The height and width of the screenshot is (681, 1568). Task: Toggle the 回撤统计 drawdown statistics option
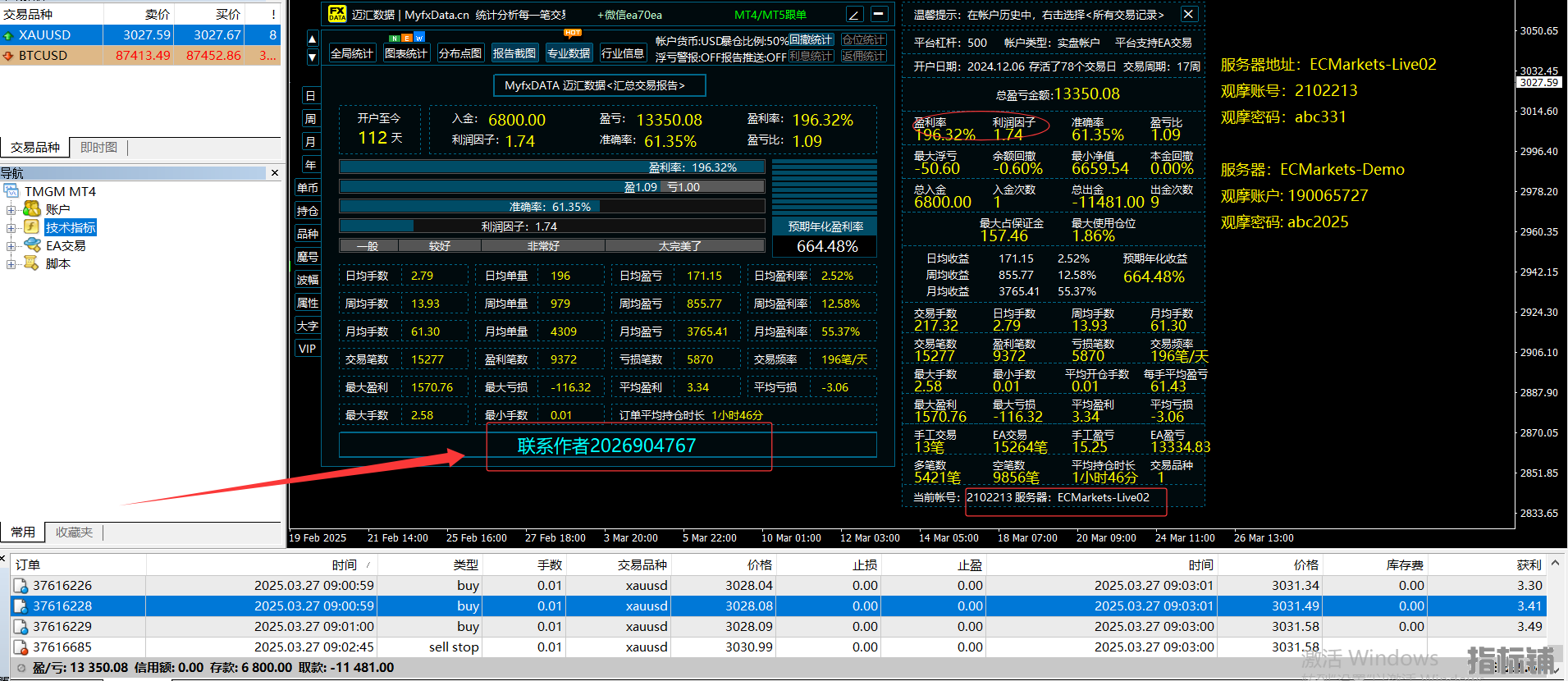[x=811, y=39]
